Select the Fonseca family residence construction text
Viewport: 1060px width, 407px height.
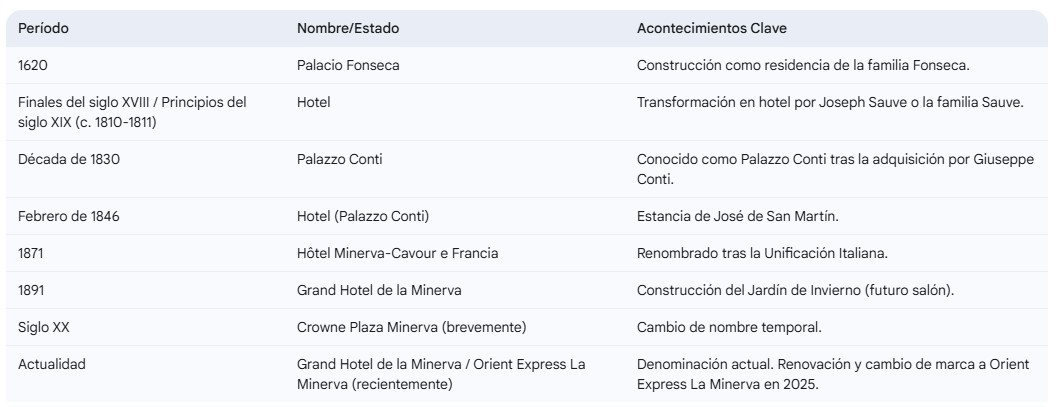pyautogui.click(x=803, y=66)
